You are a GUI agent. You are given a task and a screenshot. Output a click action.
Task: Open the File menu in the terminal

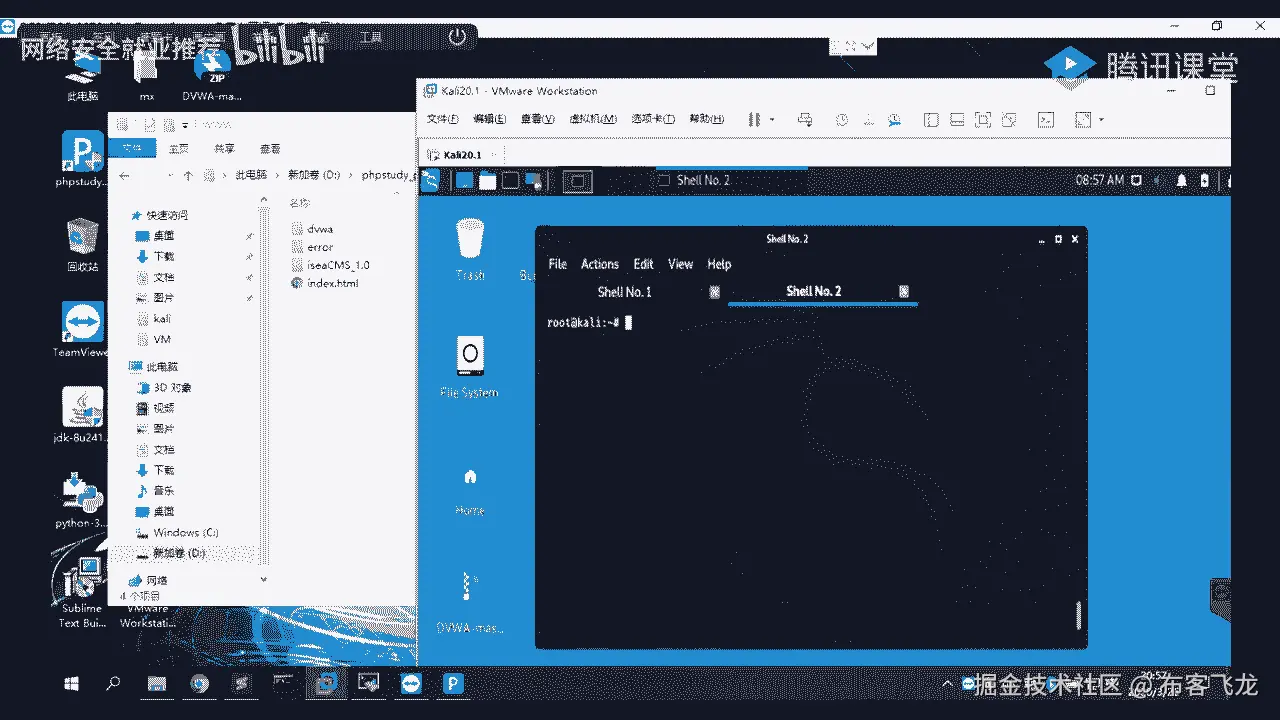coord(557,264)
